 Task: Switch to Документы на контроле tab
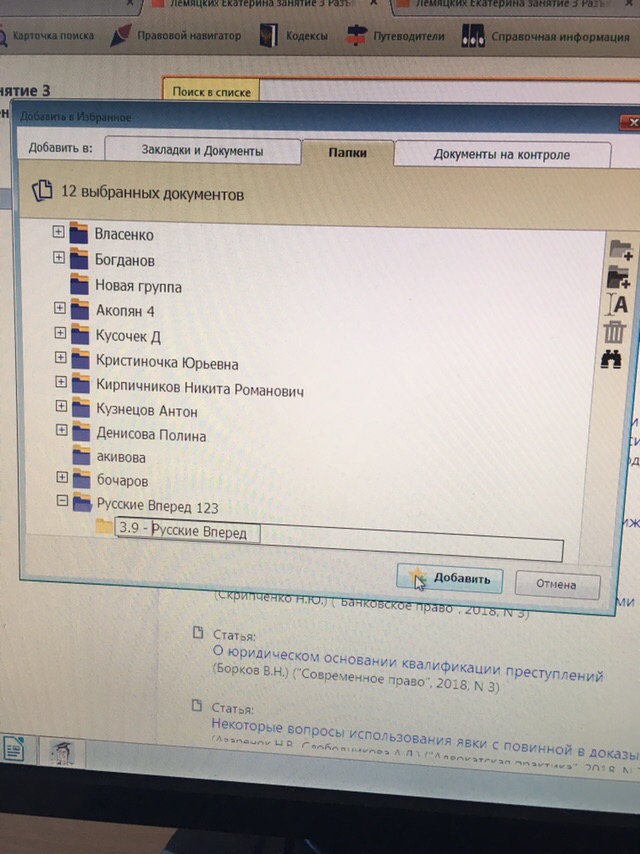click(502, 155)
